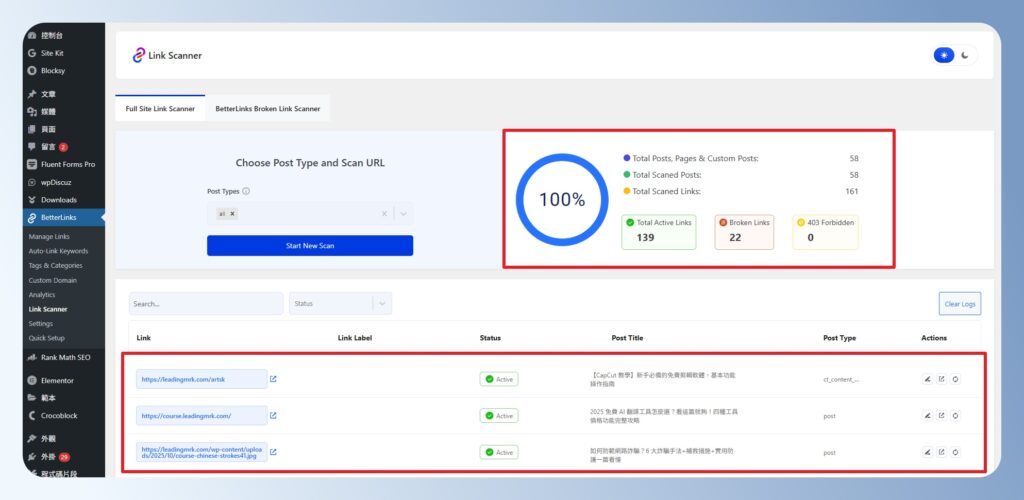Viewport: 1024px width, 500px height.
Task: Click the recheck refresh icon in the last row
Action: (955, 452)
